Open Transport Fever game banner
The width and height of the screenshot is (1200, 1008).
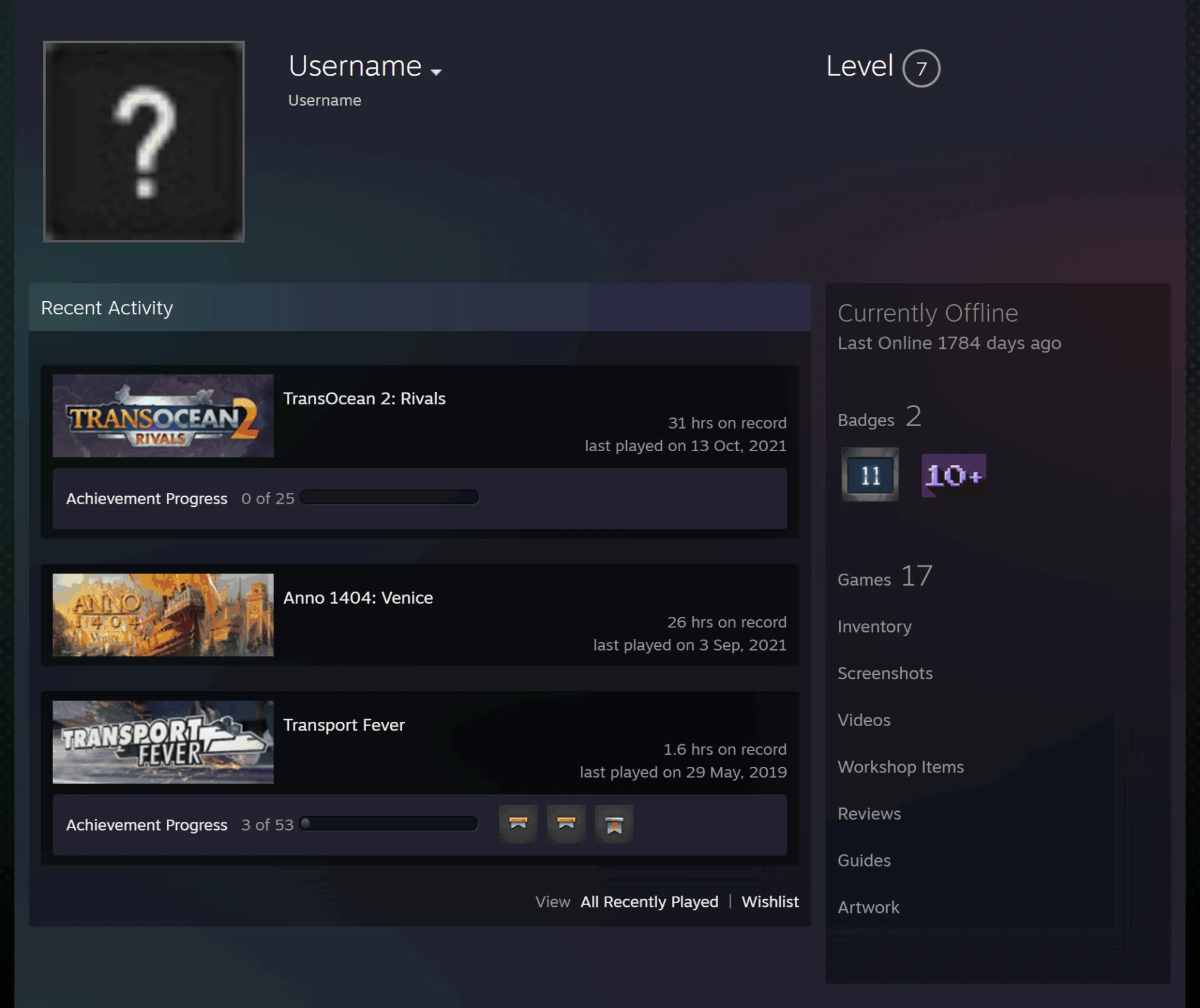tap(163, 742)
